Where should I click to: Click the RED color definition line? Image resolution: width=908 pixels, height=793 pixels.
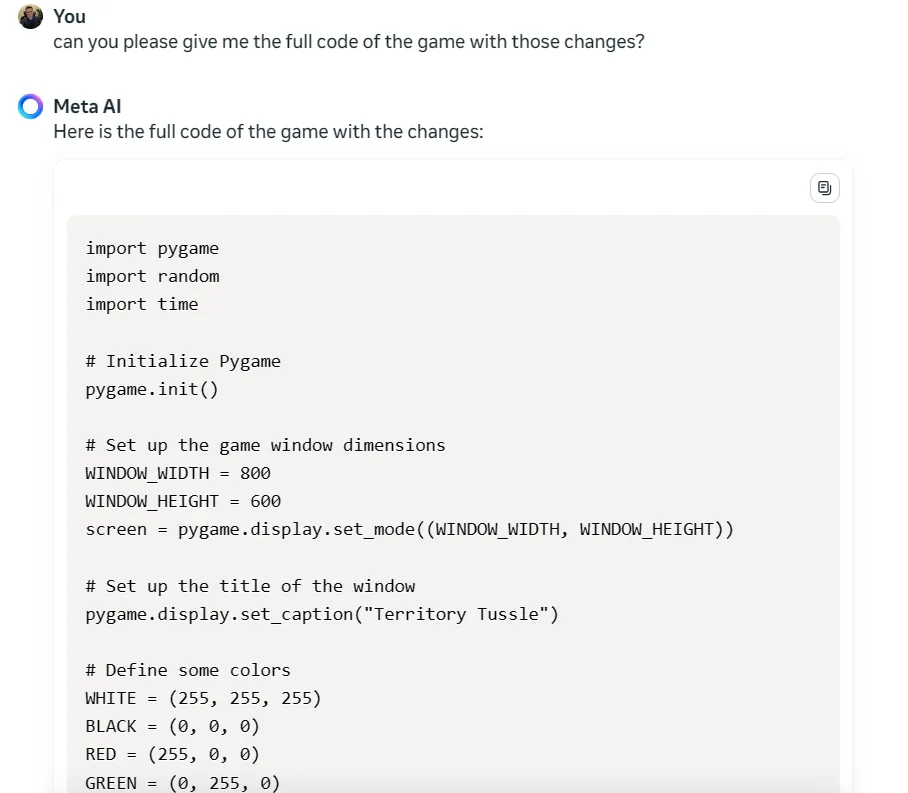172,754
